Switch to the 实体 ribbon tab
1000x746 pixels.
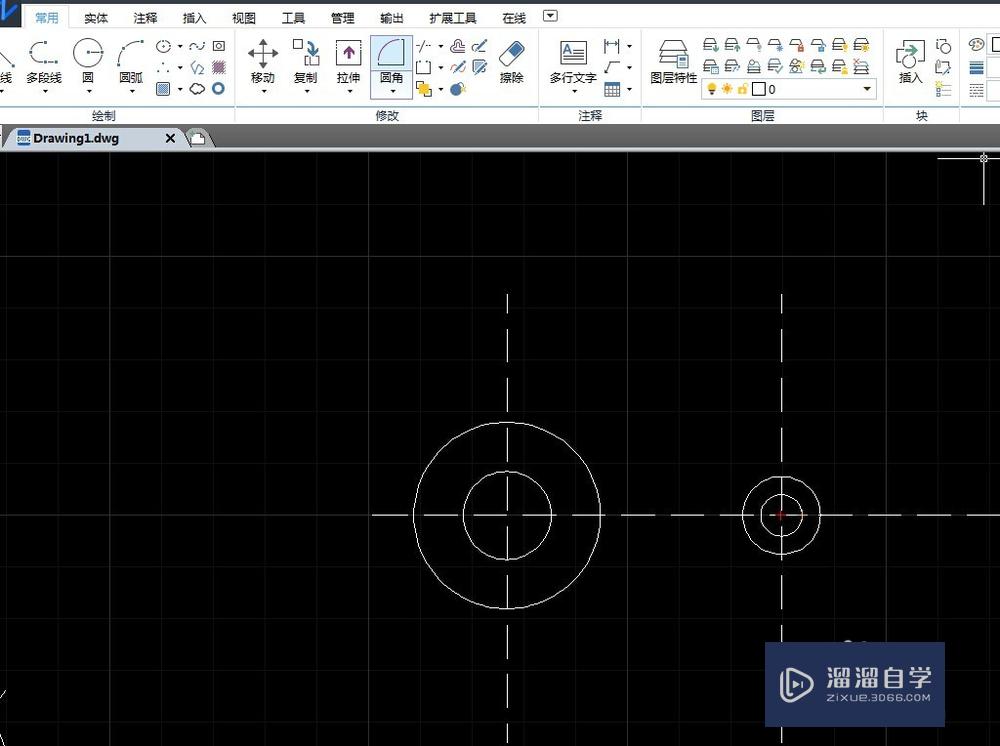[96, 18]
